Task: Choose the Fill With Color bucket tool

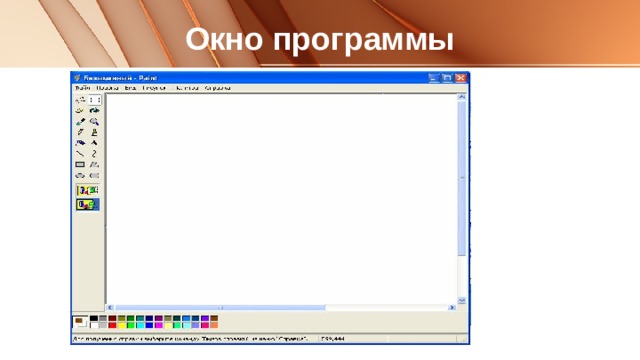Action: pos(95,111)
